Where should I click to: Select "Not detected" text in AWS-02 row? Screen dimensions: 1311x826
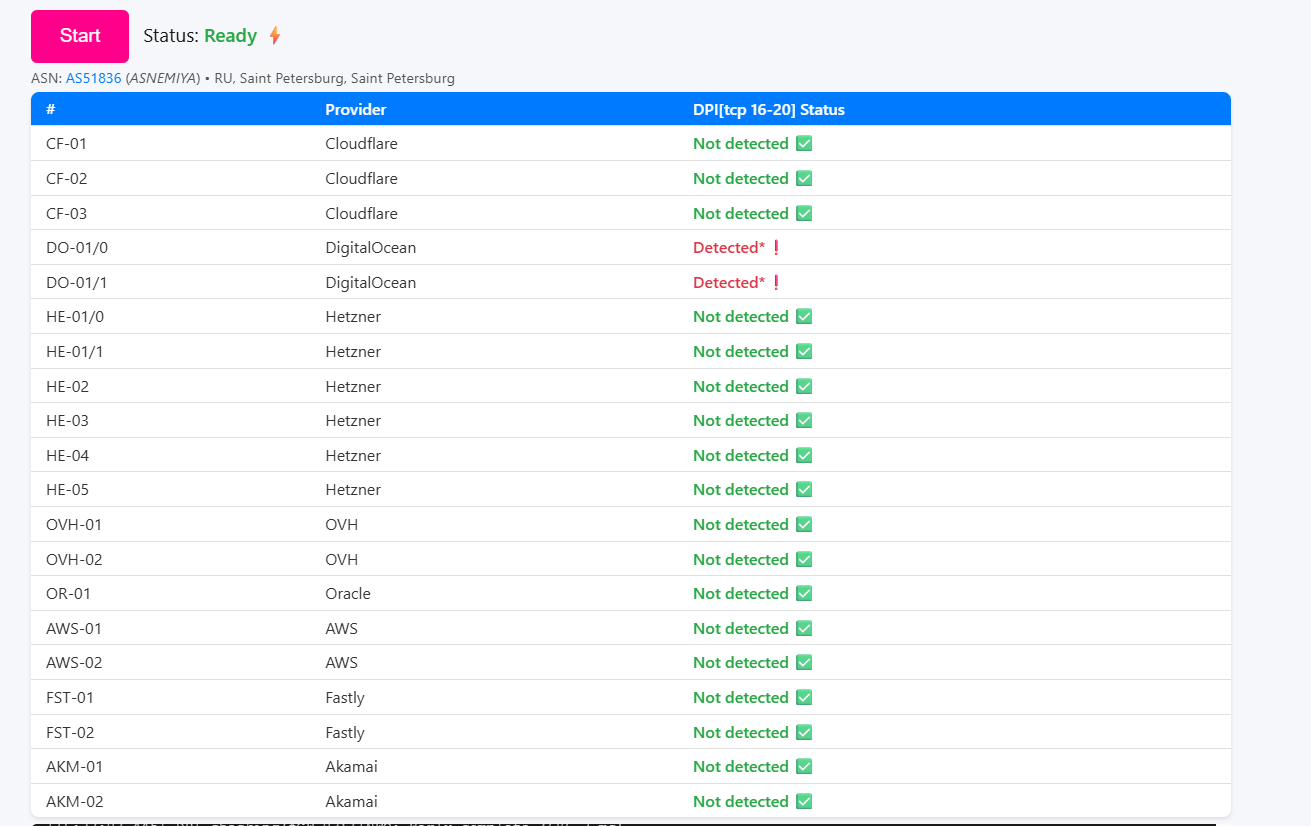(x=741, y=663)
